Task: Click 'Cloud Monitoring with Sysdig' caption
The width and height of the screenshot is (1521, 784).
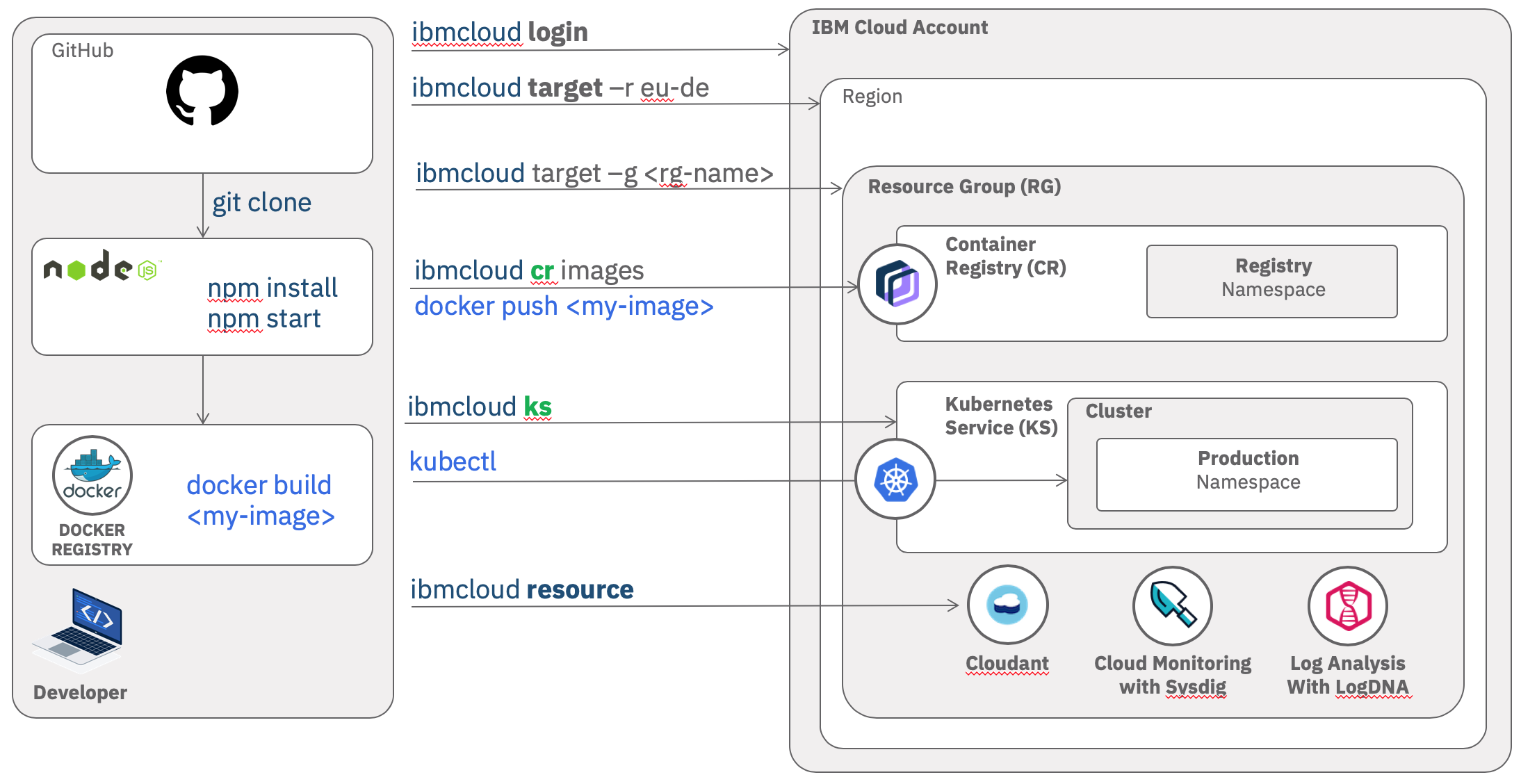Action: coord(1173,675)
